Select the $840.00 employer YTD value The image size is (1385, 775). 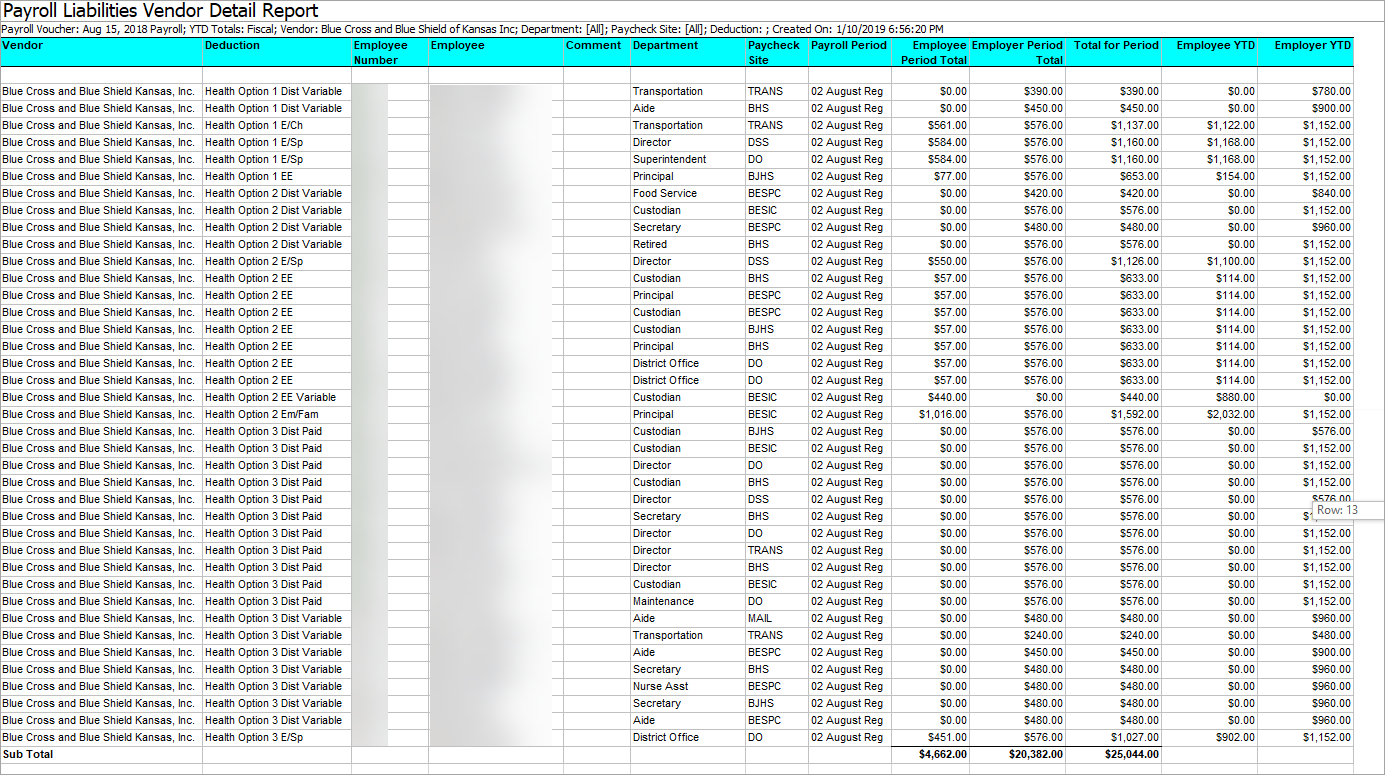tap(1331, 194)
